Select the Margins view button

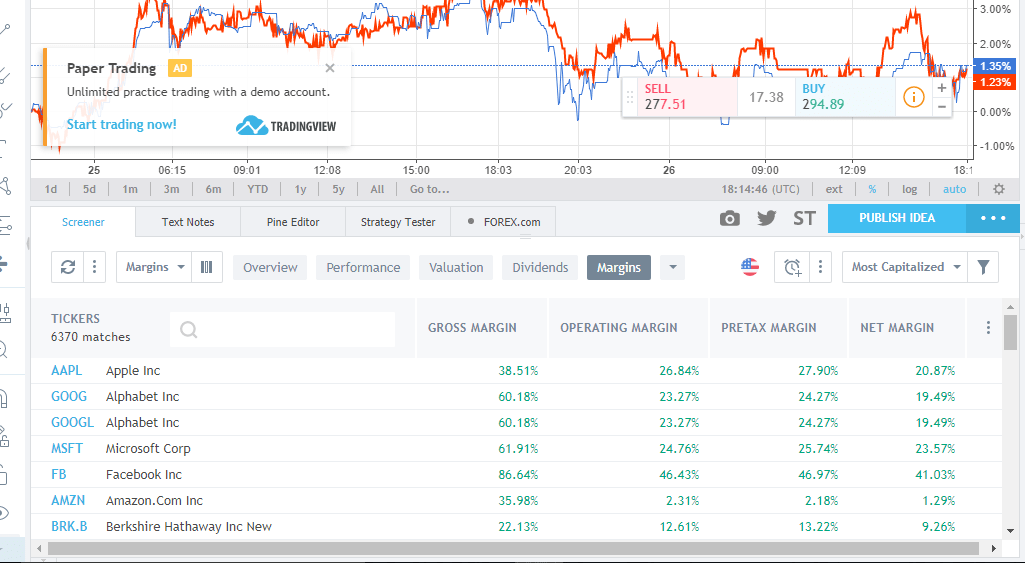tap(618, 267)
